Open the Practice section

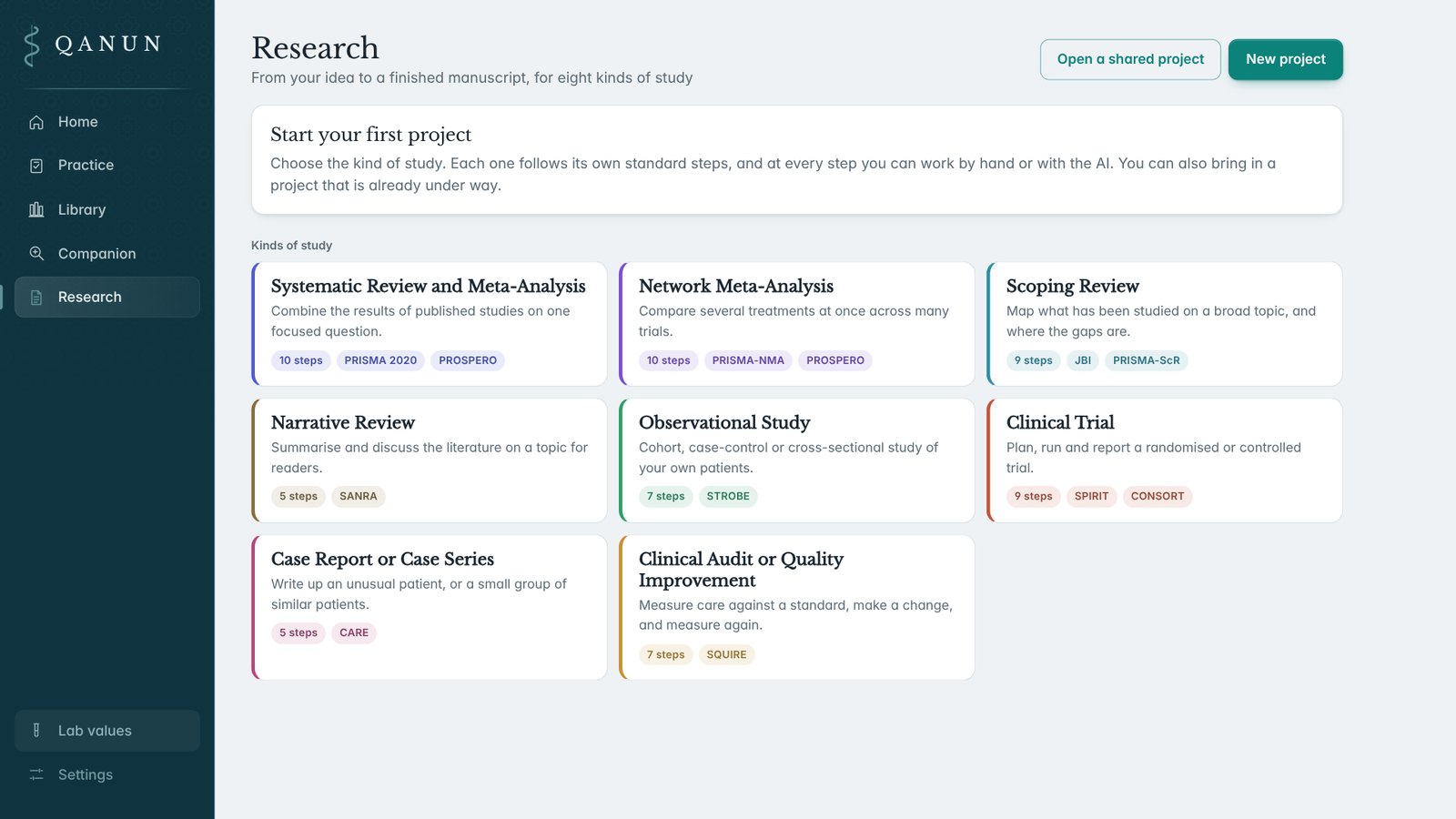107,166
